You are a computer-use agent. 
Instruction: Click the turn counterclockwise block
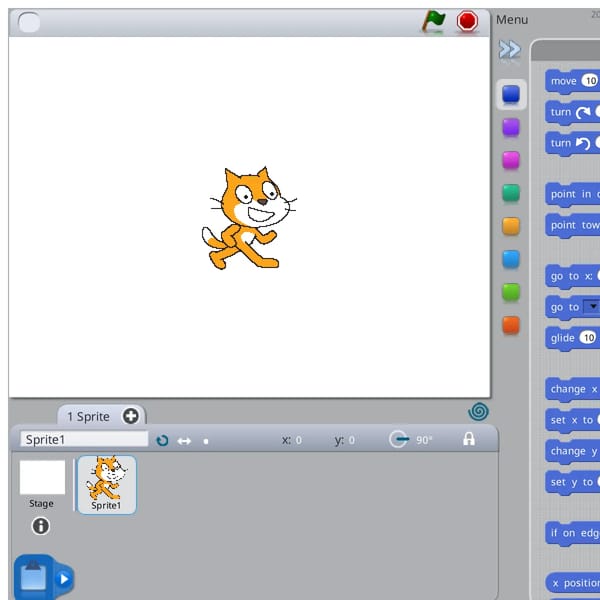(572, 143)
